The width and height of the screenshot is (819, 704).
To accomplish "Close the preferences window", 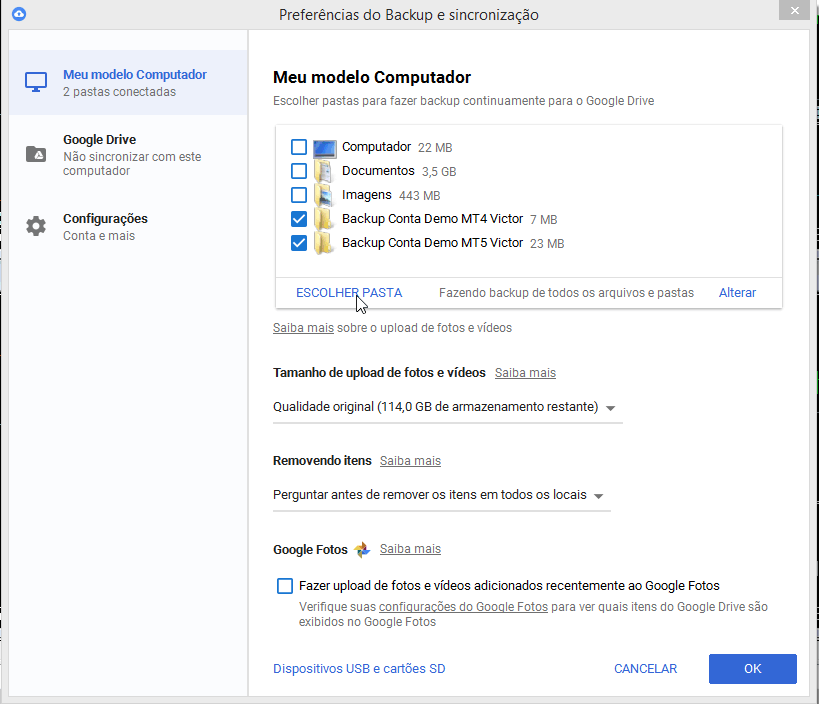I will click(794, 10).
